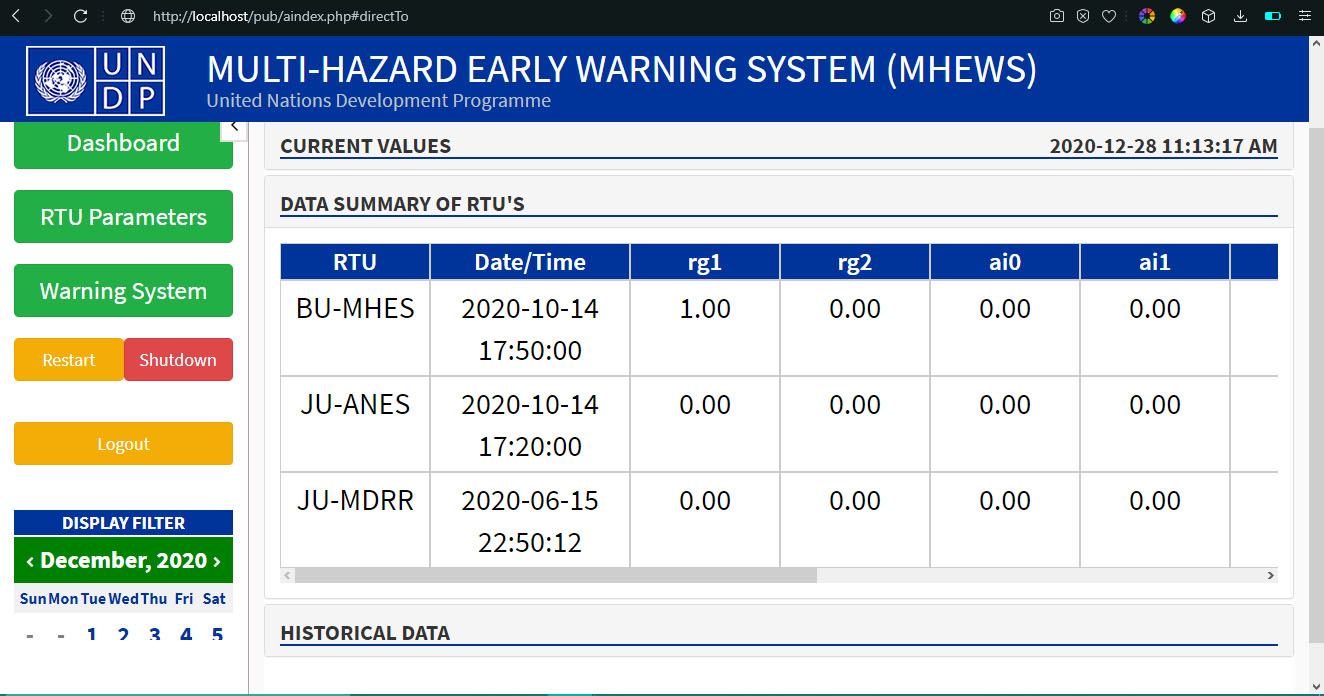Click the cube extensions icon
This screenshot has width=1324, height=696.
pyautogui.click(x=1209, y=16)
